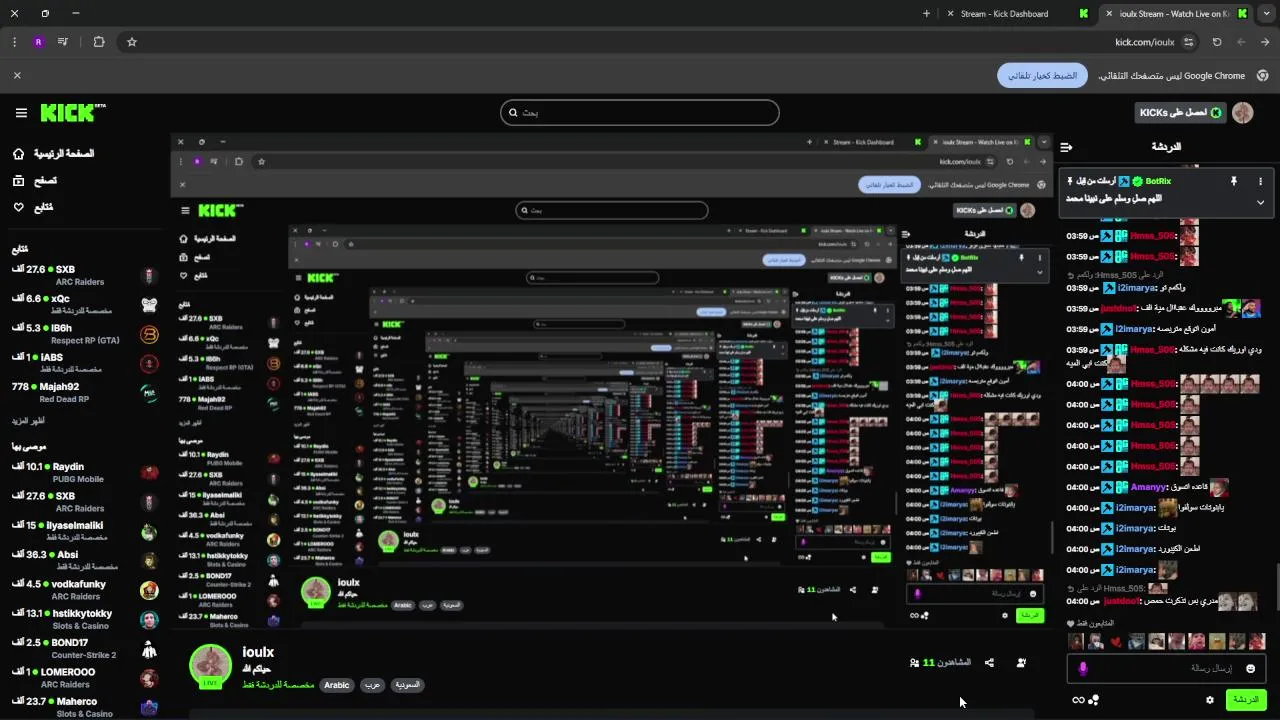Image resolution: width=1280 pixels, height=720 pixels.
Task: Dismiss the default browser infobar
Action: (17, 75)
